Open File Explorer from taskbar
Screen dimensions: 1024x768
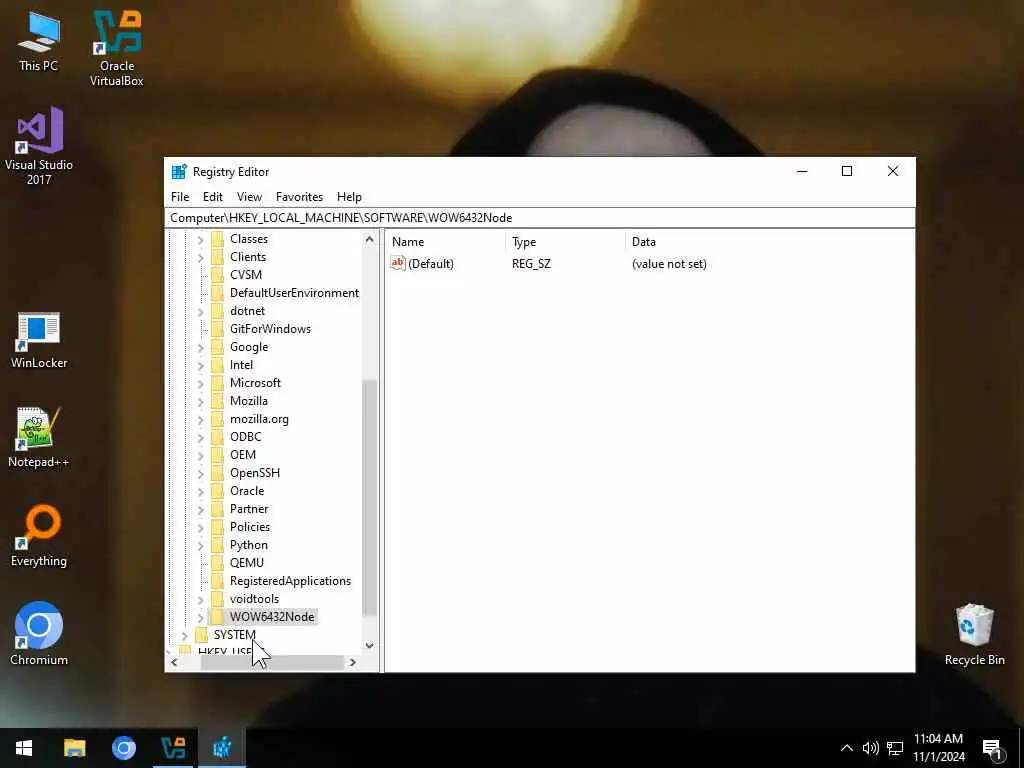[74, 748]
